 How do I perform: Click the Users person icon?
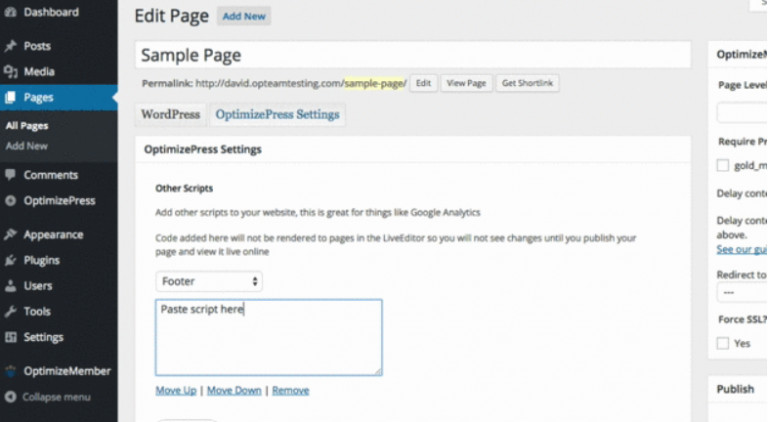pos(10,286)
